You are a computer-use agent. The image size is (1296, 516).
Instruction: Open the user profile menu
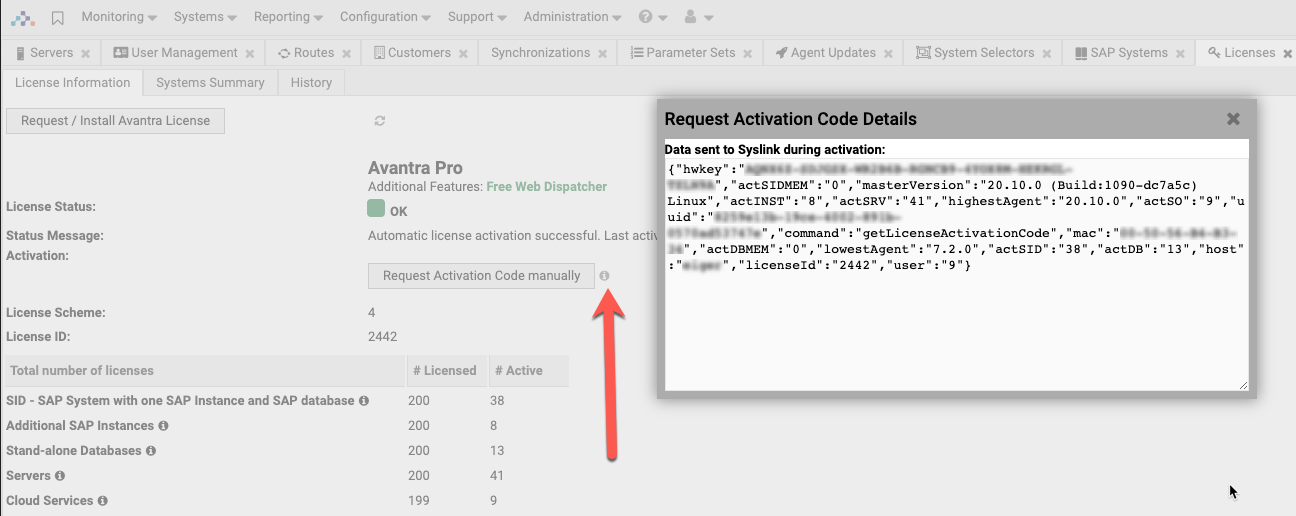click(698, 17)
